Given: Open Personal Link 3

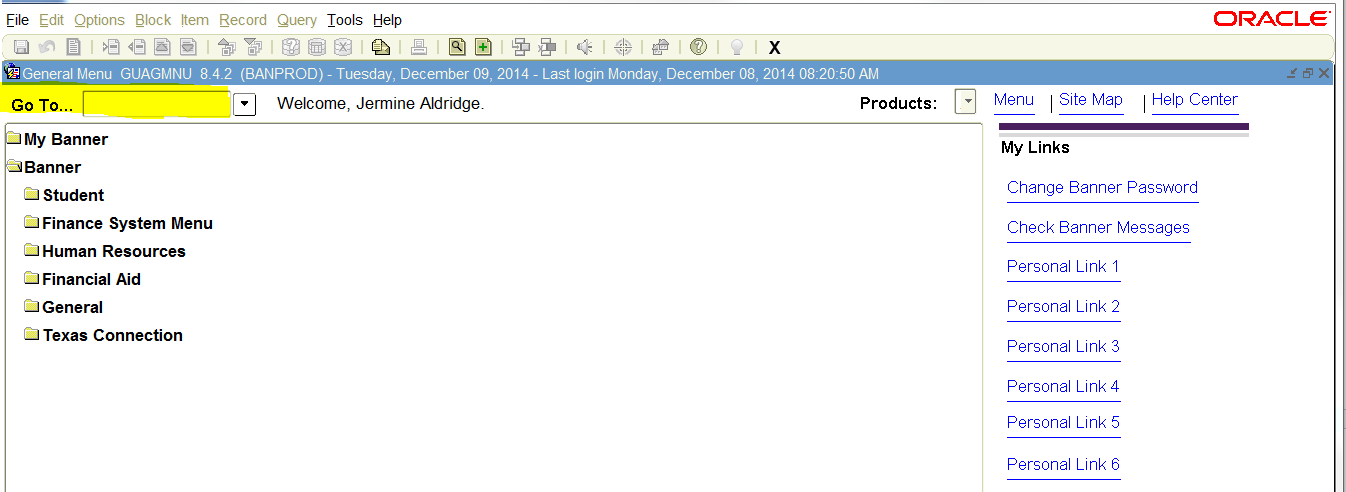Looking at the screenshot, I should (x=1063, y=346).
